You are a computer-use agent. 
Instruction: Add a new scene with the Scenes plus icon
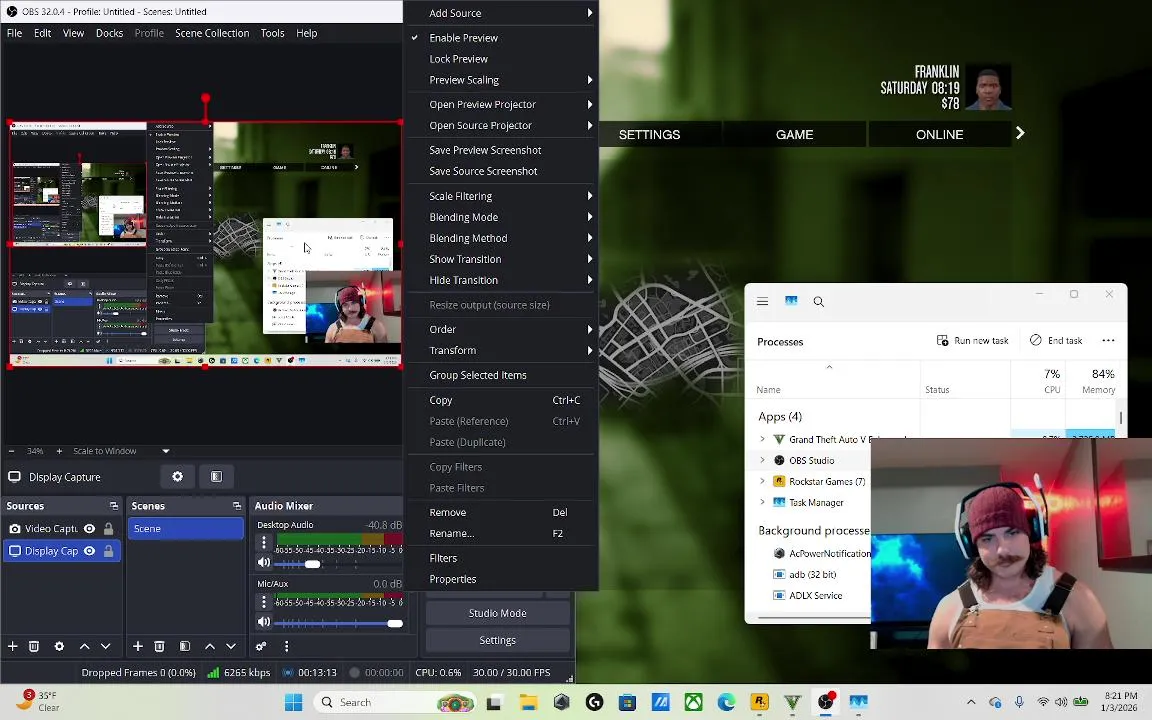pos(137,647)
